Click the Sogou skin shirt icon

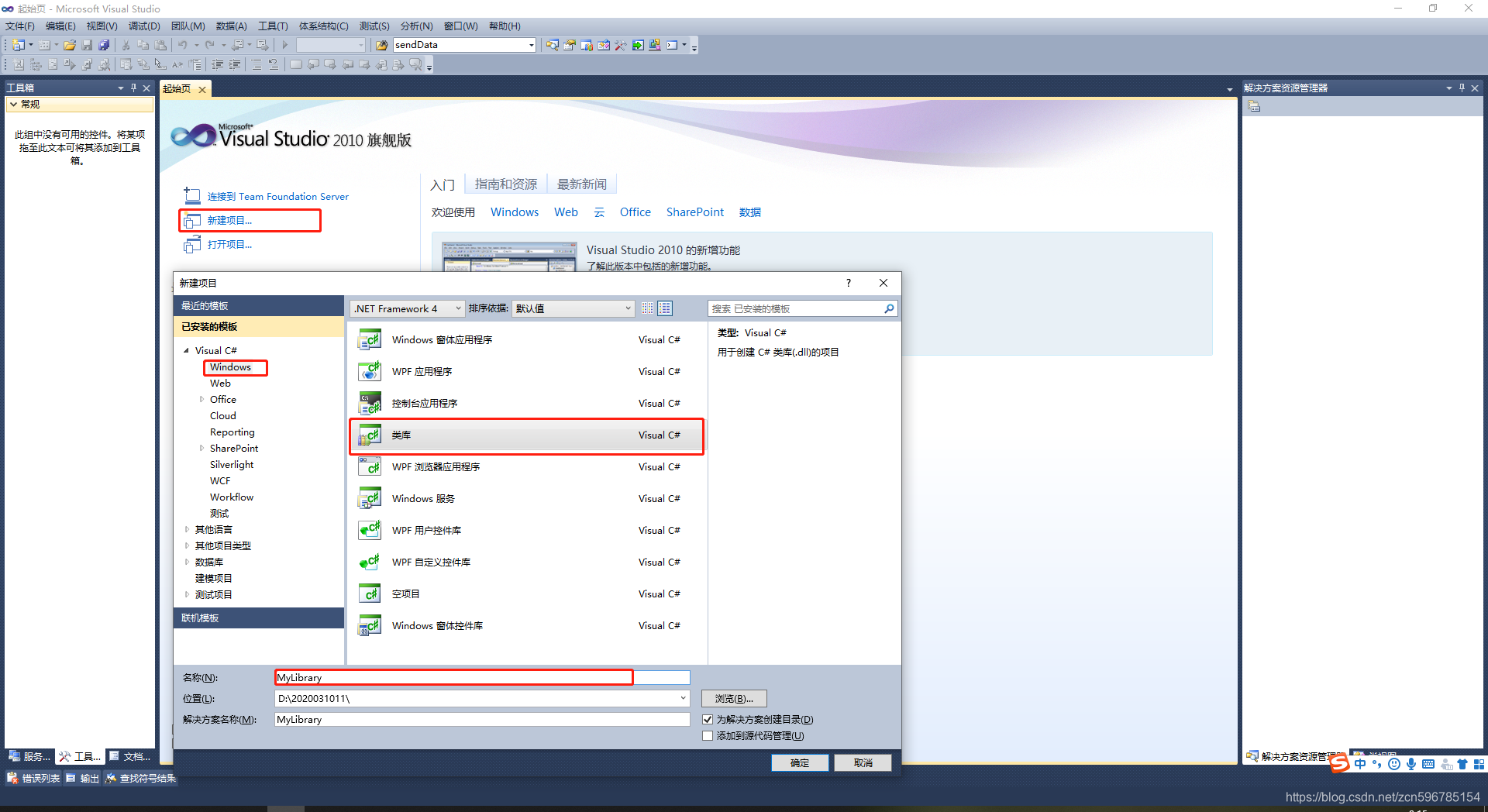1462,764
